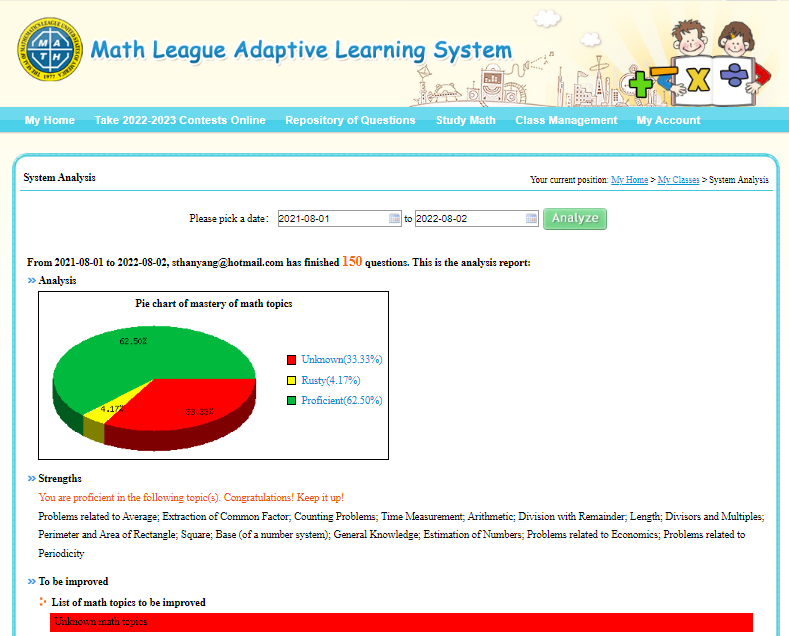This screenshot has width=789, height=636.
Task: Click the System Analysis page heading
Action: (59, 178)
